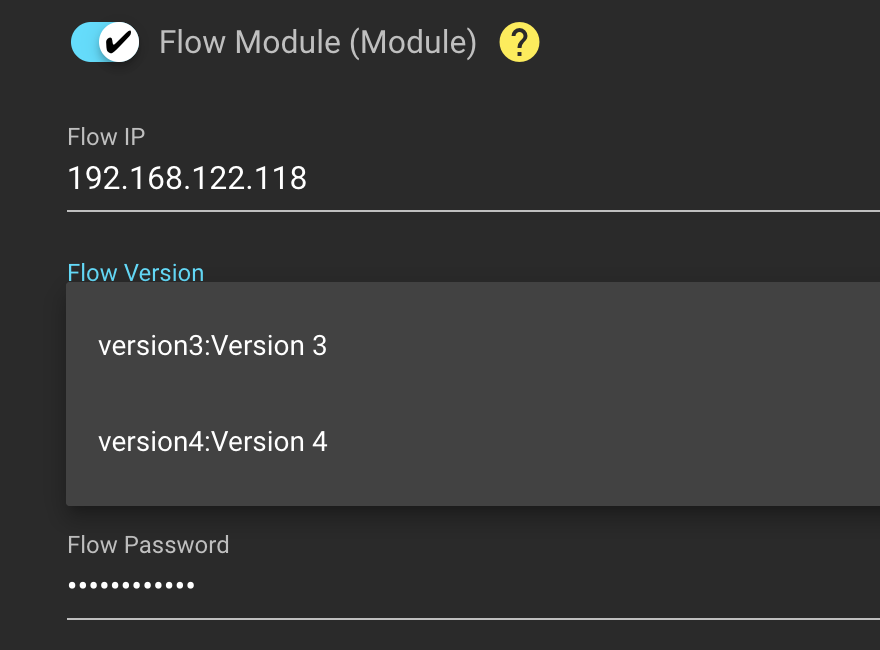Click the Flow IP field label
Image resolution: width=880 pixels, height=650 pixels.
(106, 137)
